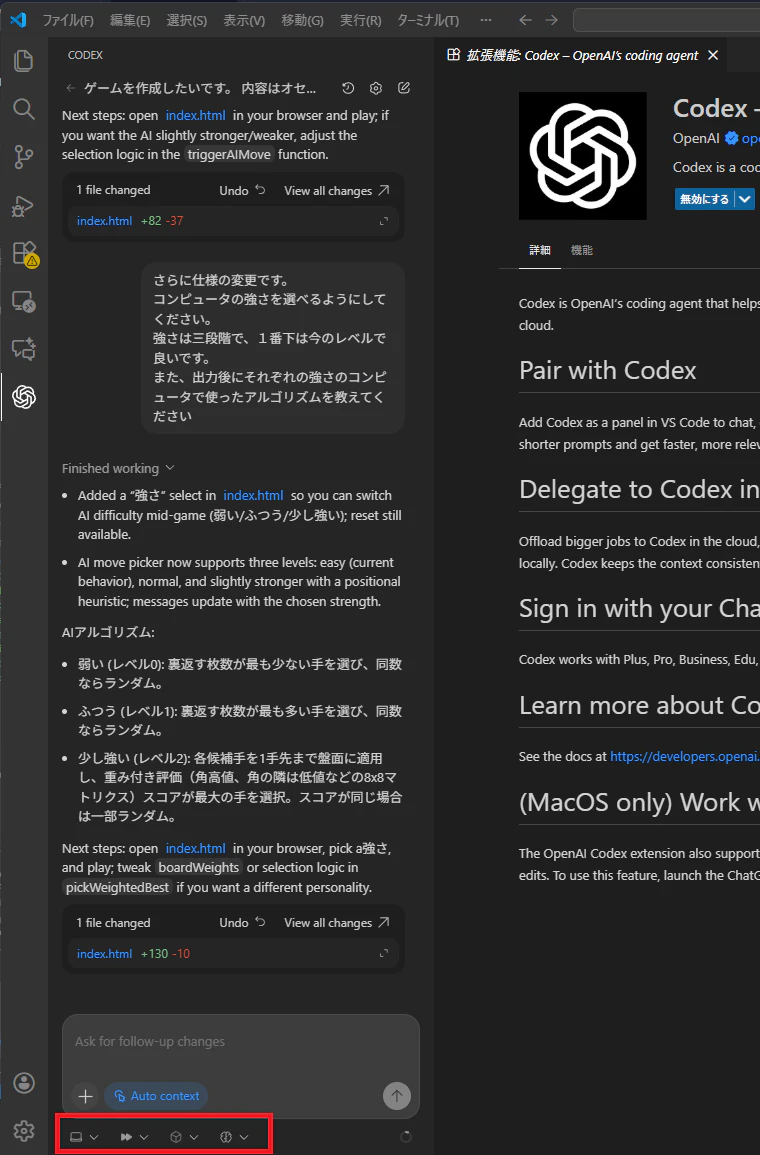
Task: Open index.html link in the +130 -10 card
Action: [x=105, y=953]
